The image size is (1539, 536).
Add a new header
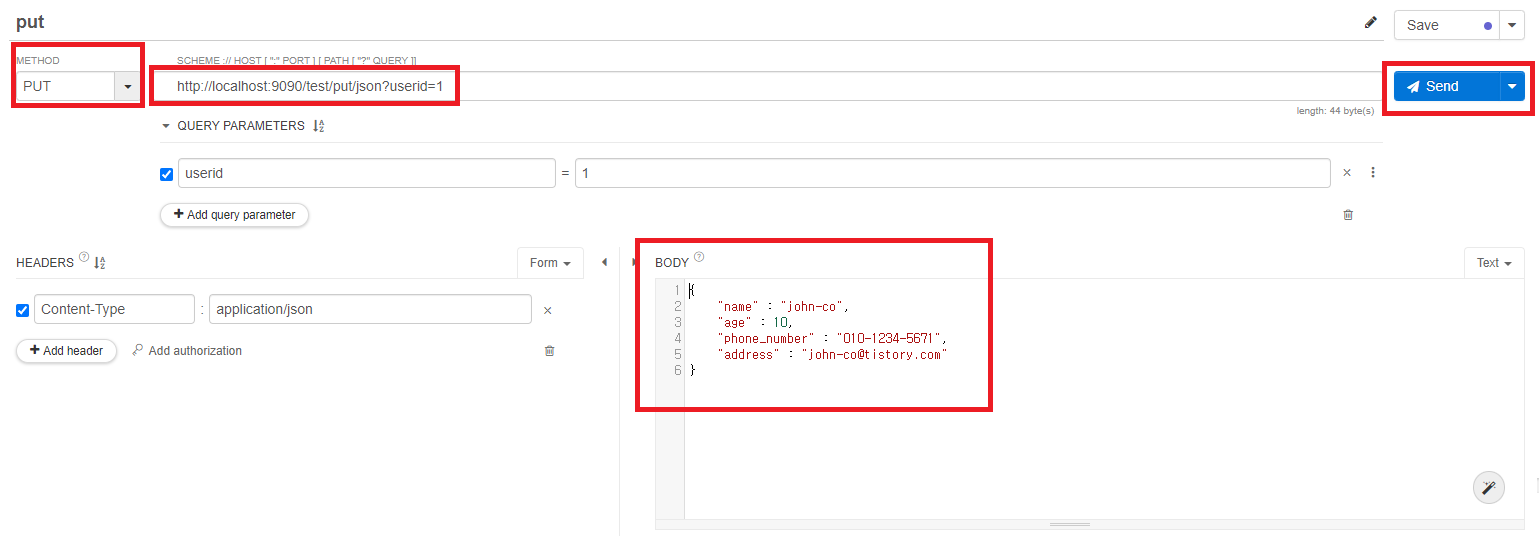pyautogui.click(x=66, y=351)
